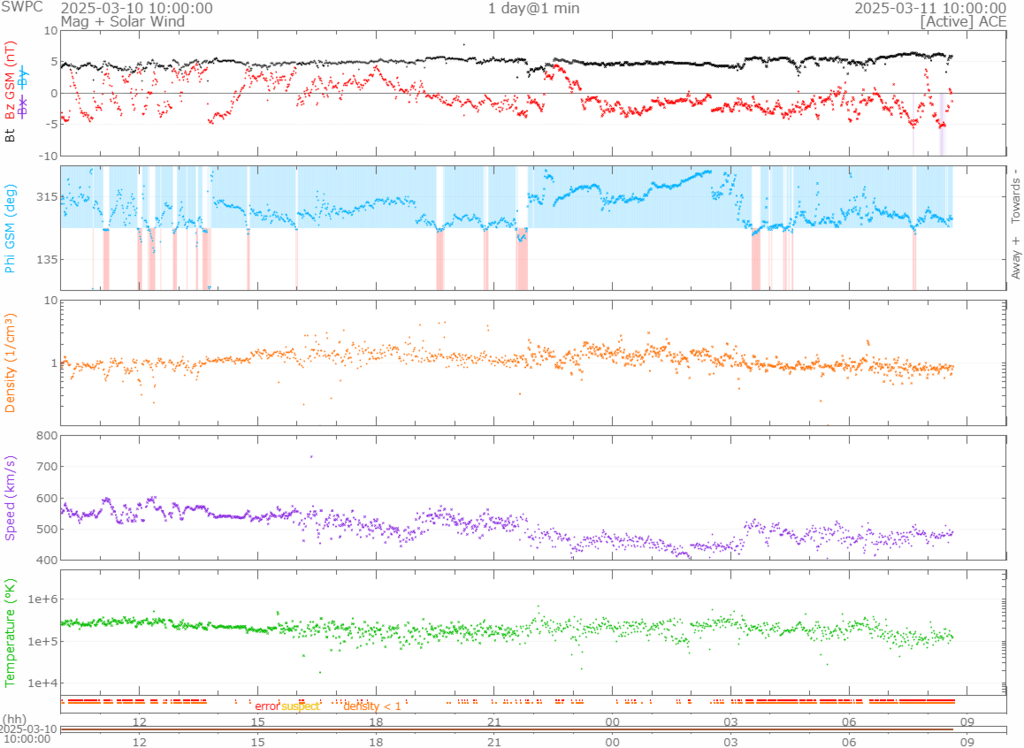Click the Temperature (°K) axis label
Viewport: 1024px width, 748px height.
(11, 632)
